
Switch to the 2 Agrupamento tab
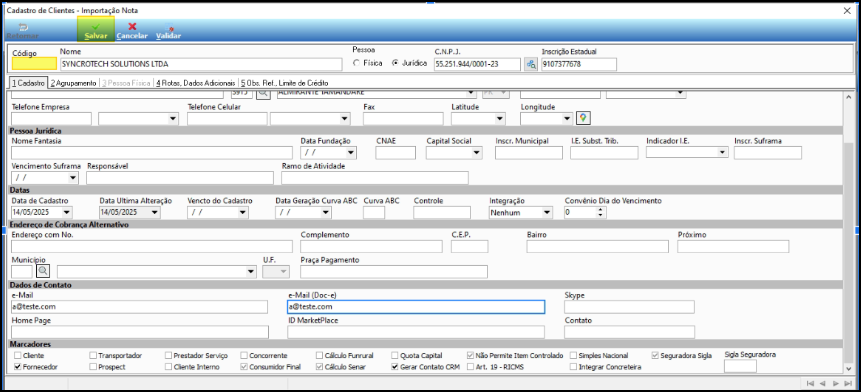[73, 83]
